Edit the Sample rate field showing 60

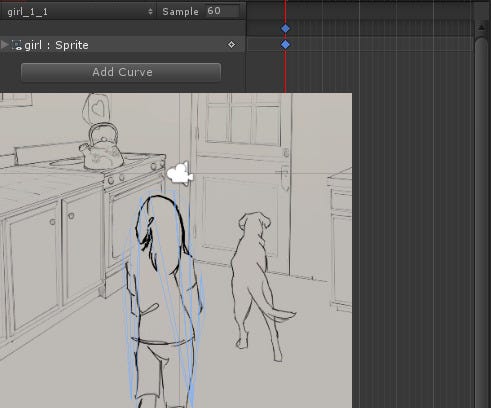[x=223, y=11]
